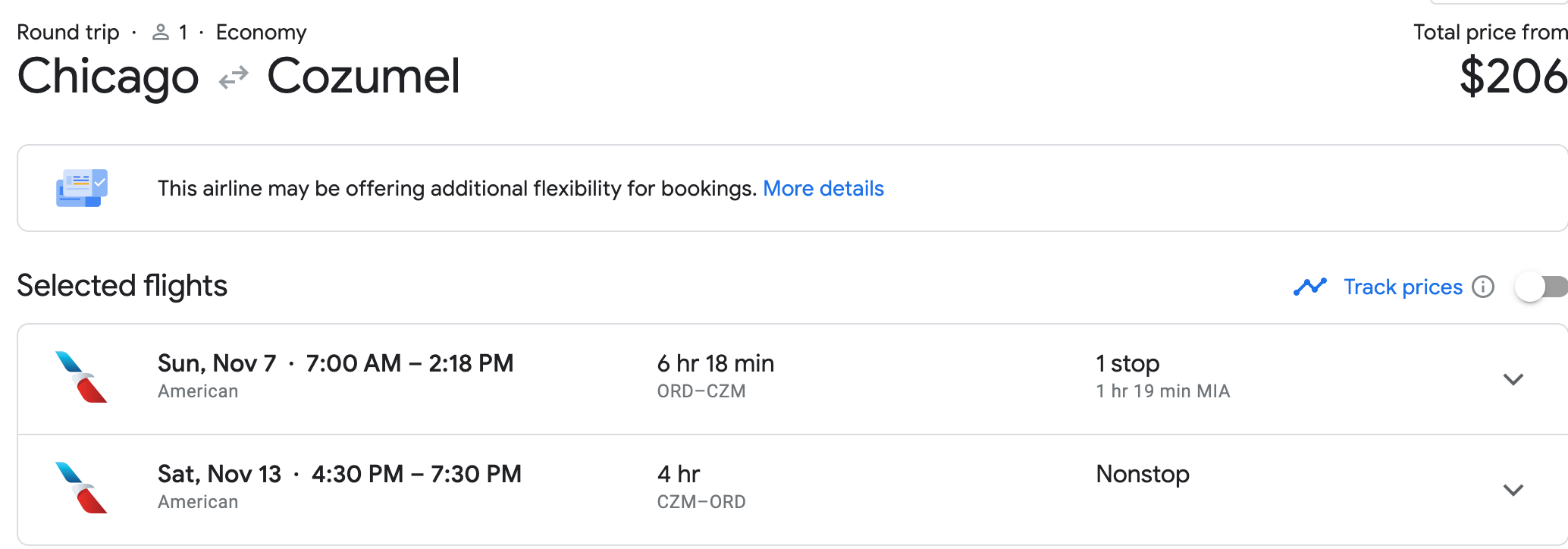
Task: Click the passenger count person icon
Action: coord(160,33)
